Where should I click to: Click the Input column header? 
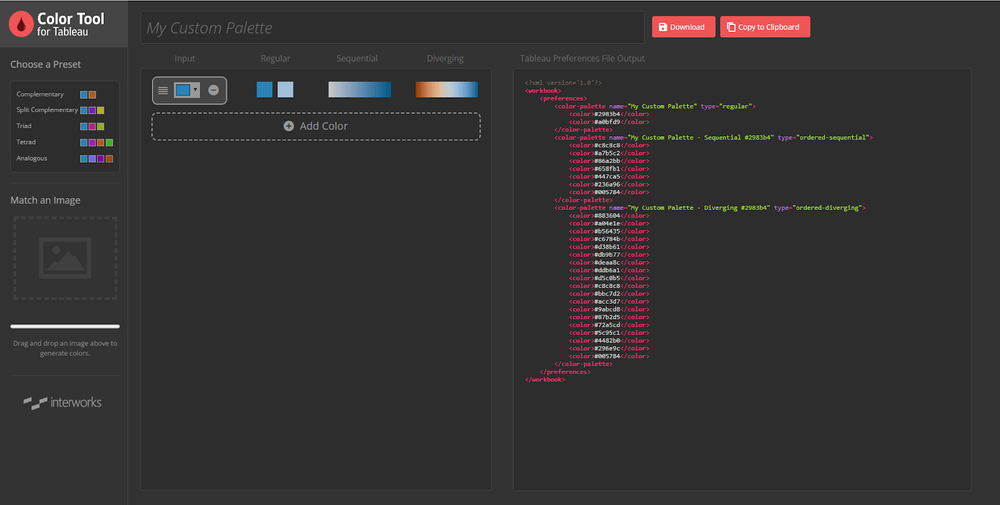tap(185, 59)
